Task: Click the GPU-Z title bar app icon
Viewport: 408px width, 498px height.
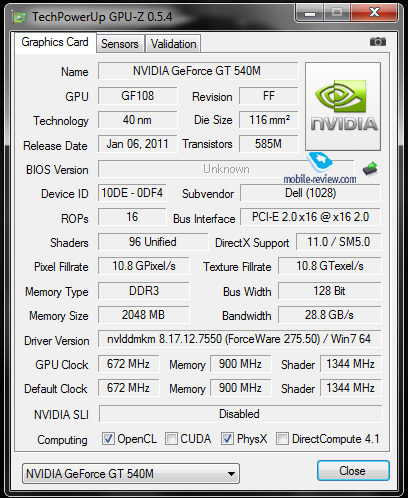Action: pos(19,17)
